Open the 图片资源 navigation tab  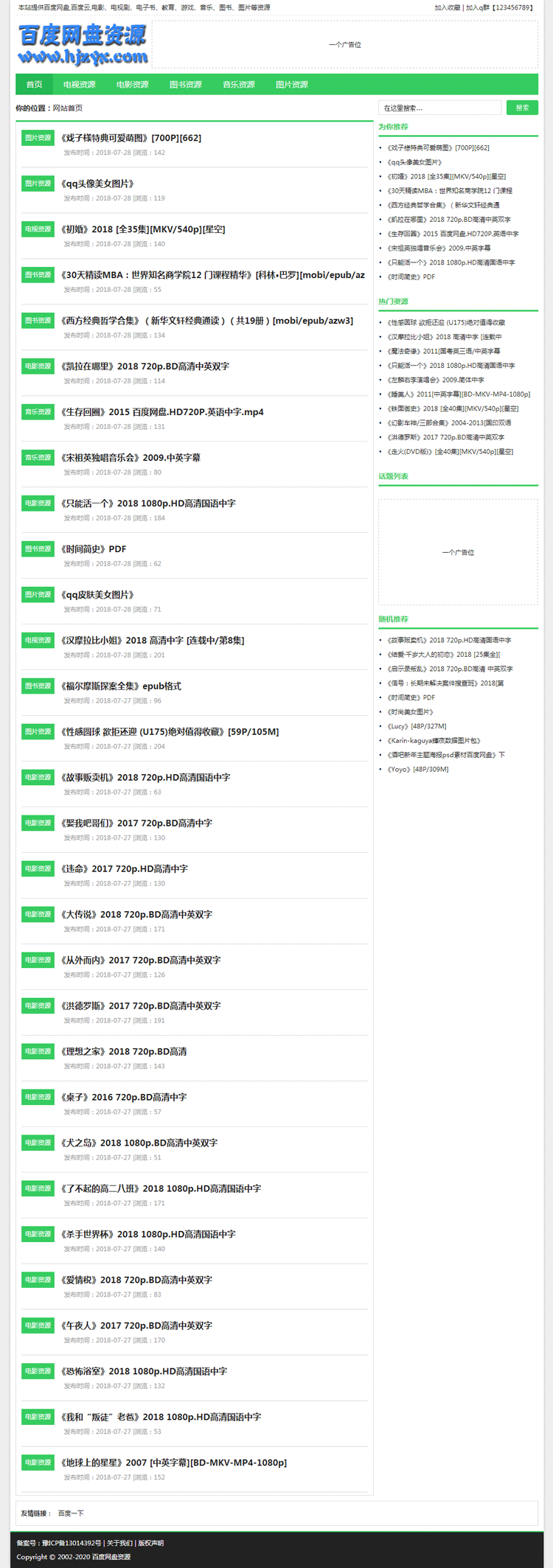pos(291,85)
